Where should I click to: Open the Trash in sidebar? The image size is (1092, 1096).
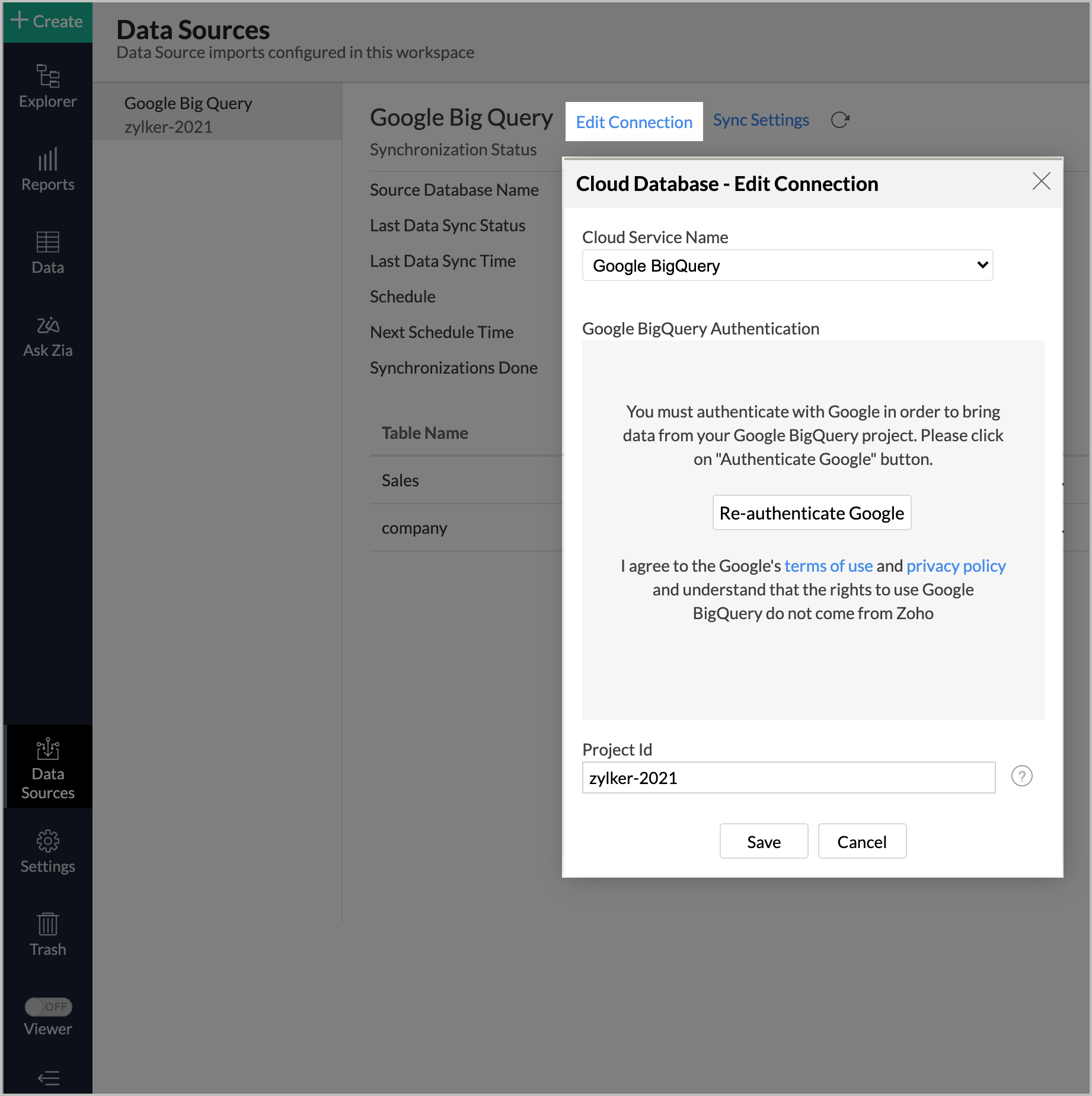(47, 935)
